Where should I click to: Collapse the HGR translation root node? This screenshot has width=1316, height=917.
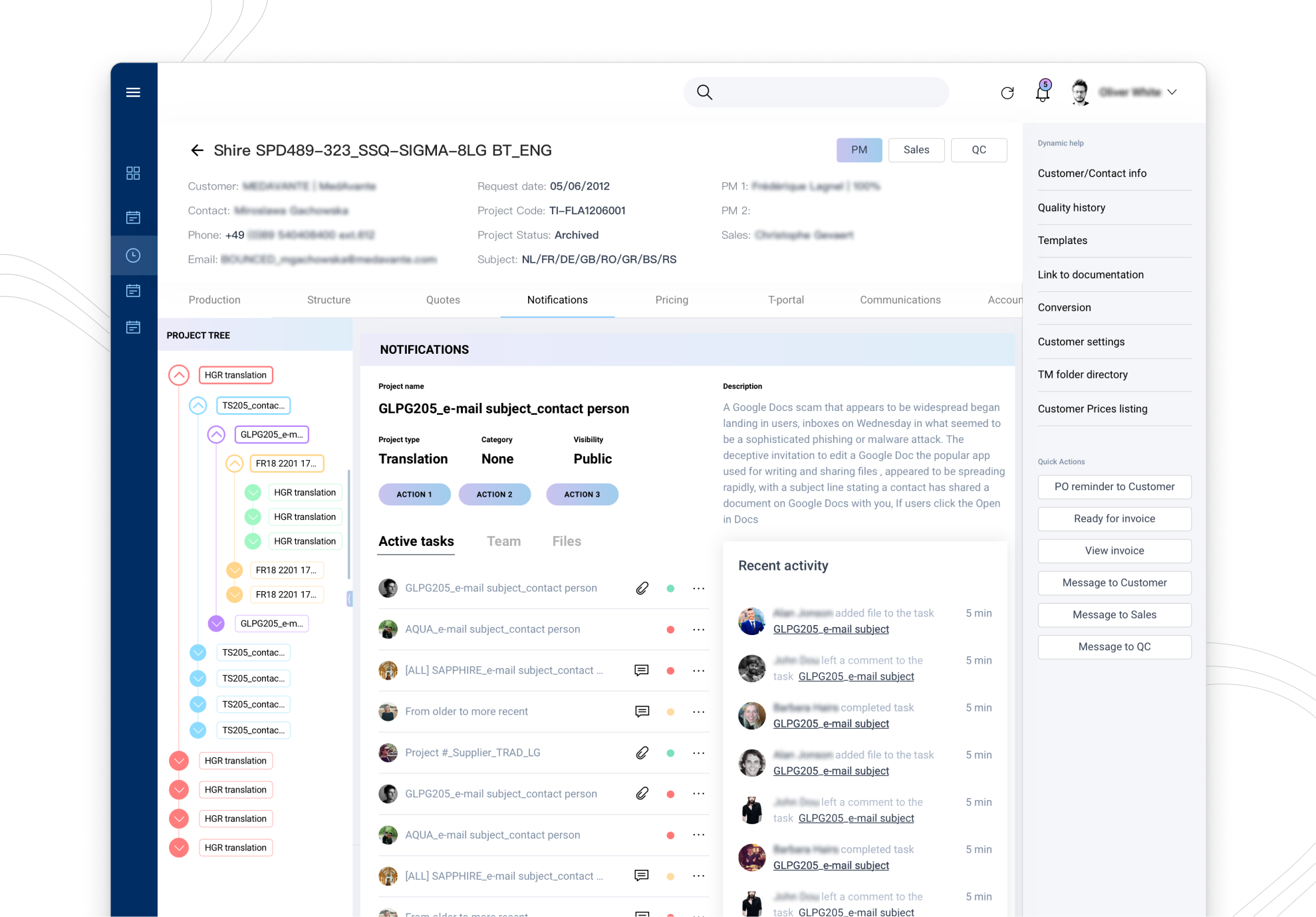(x=178, y=375)
